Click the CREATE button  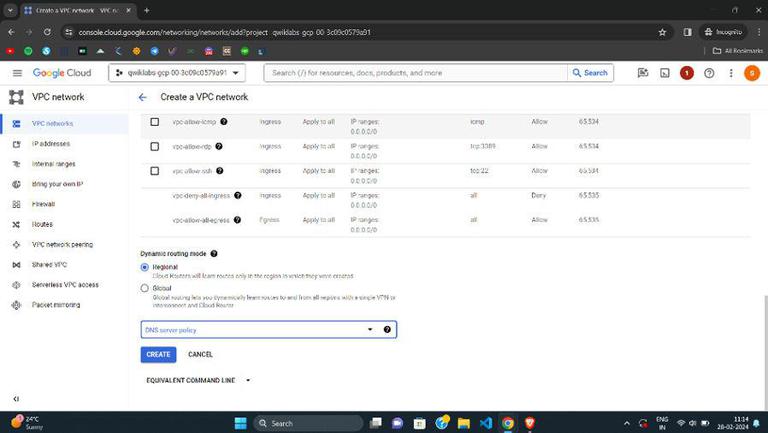coord(158,355)
